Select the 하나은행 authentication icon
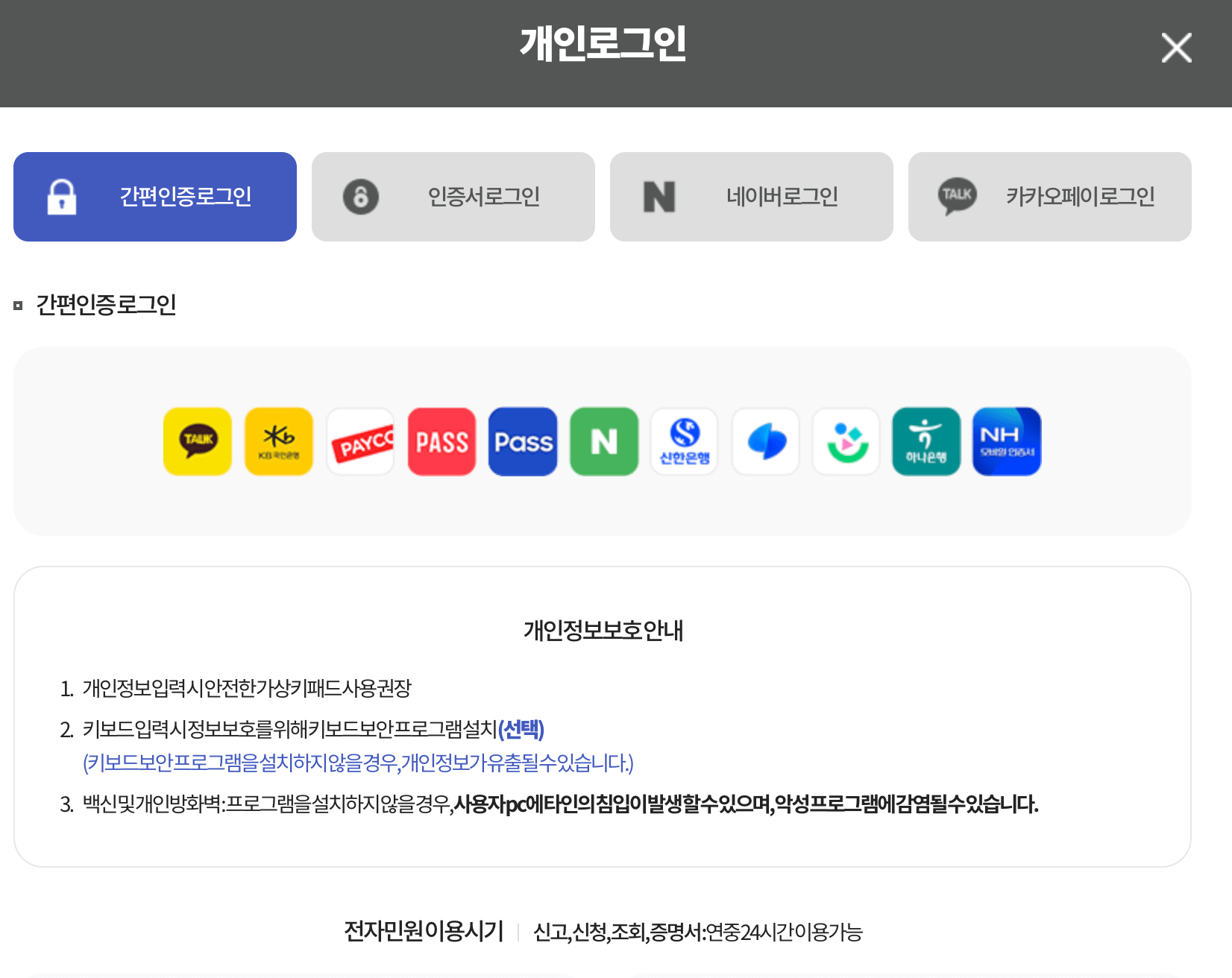 tap(925, 441)
